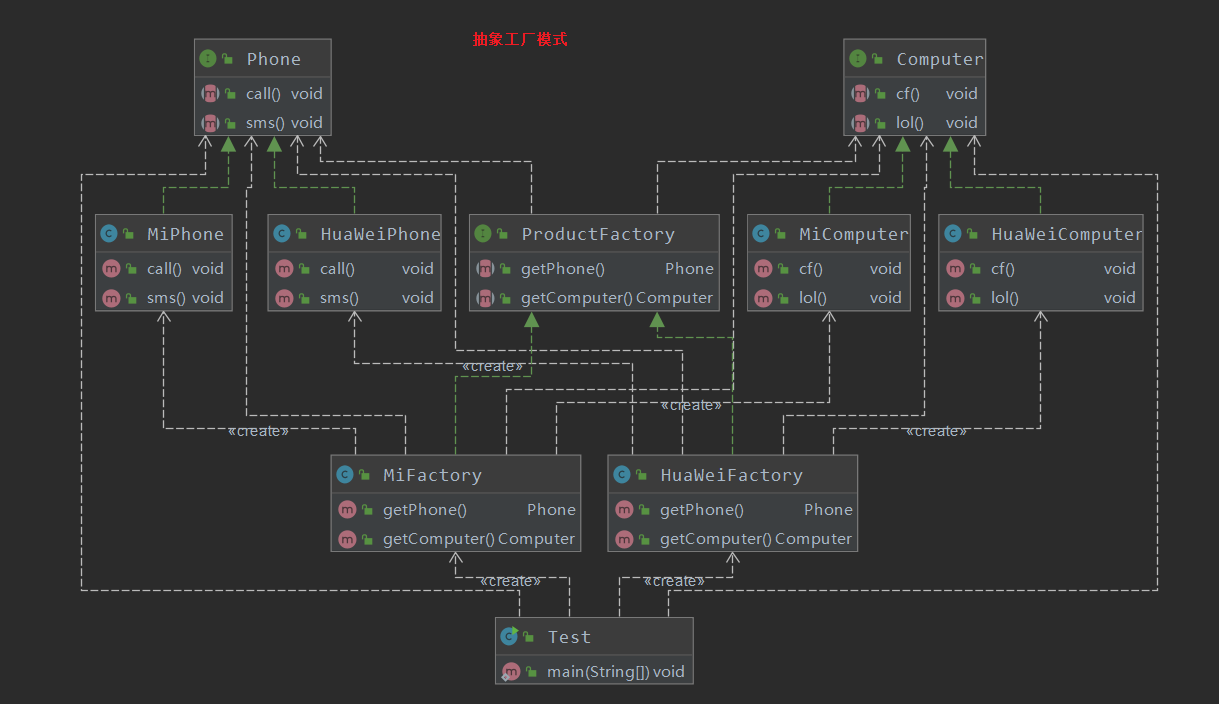The image size is (1219, 704).
Task: Click the Phone interface icon
Action: click(208, 59)
